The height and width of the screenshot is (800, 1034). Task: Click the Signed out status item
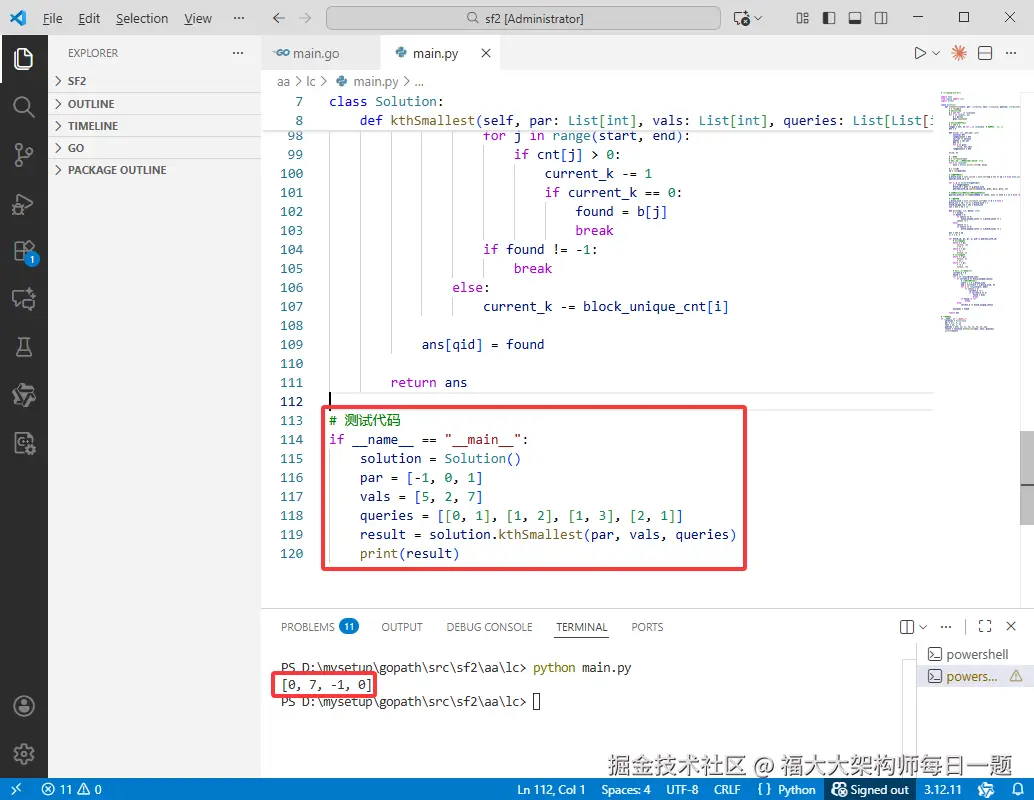coord(870,789)
